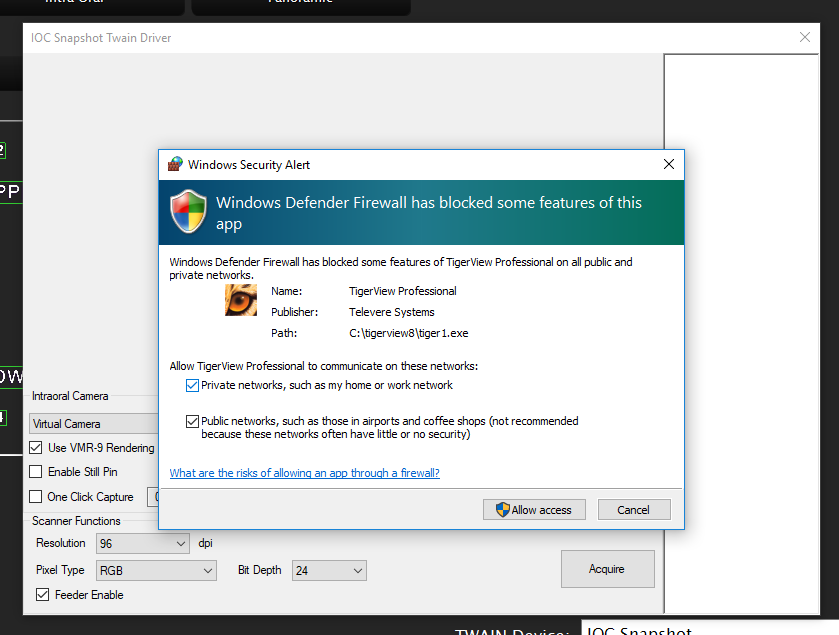
Task: Click the firewall icon in the alert title bar
Action: coord(175,164)
